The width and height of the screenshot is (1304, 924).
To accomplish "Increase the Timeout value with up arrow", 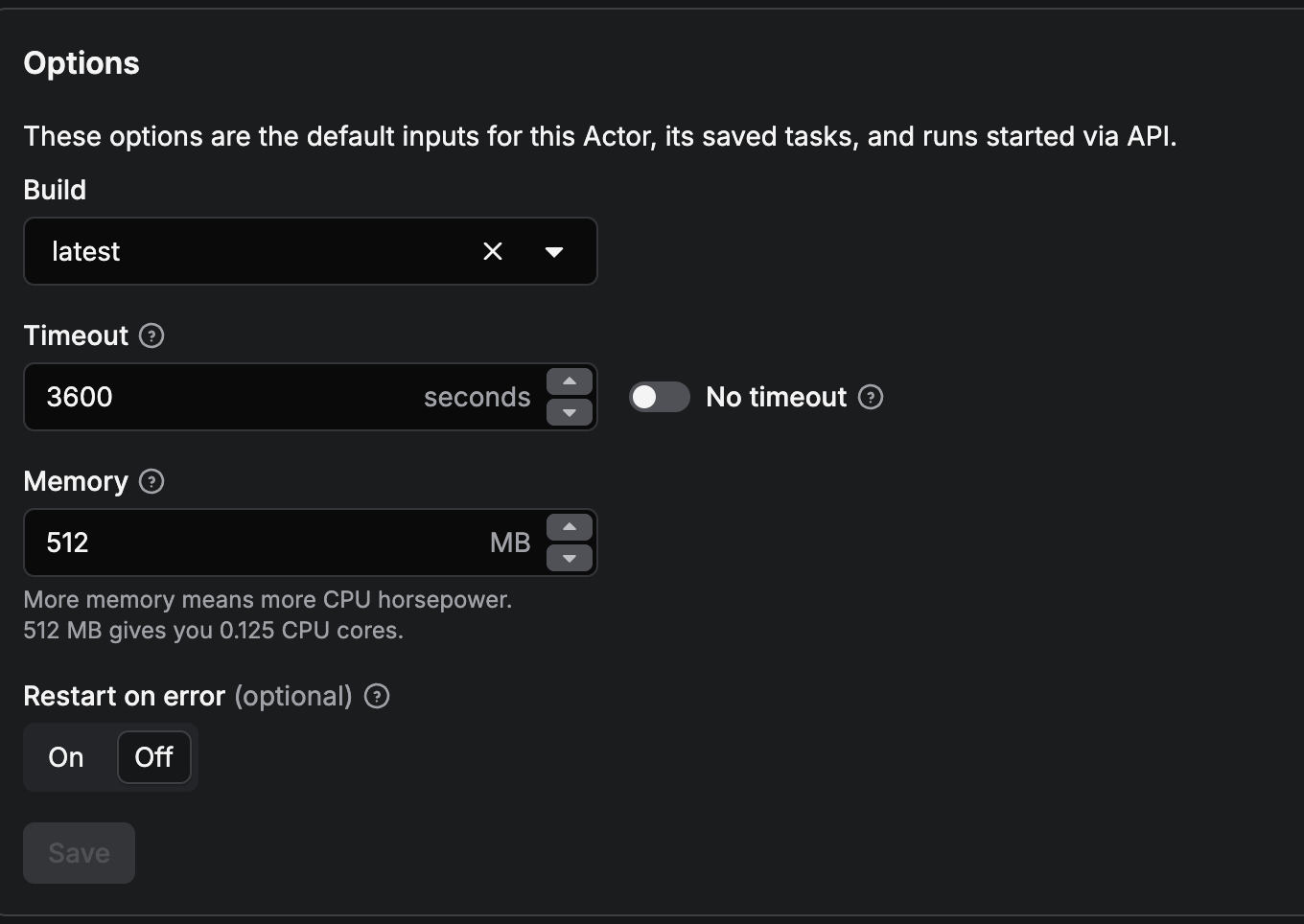I will pyautogui.click(x=570, y=381).
